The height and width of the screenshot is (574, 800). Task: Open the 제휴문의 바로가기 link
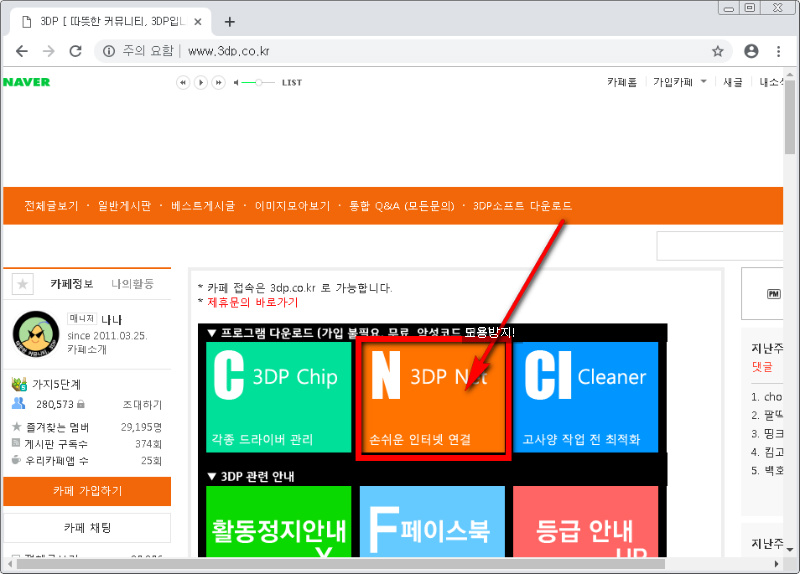tap(253, 303)
